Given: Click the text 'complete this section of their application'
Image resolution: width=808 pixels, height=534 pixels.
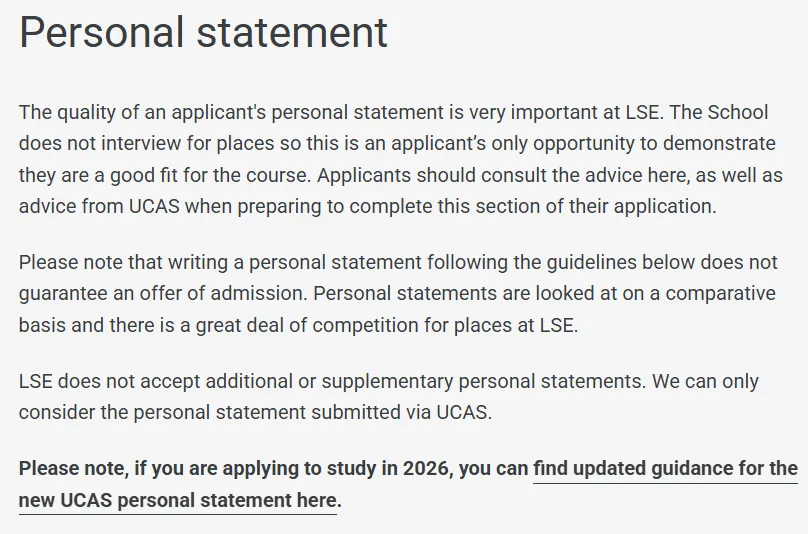Looking at the screenshot, I should tap(533, 206).
